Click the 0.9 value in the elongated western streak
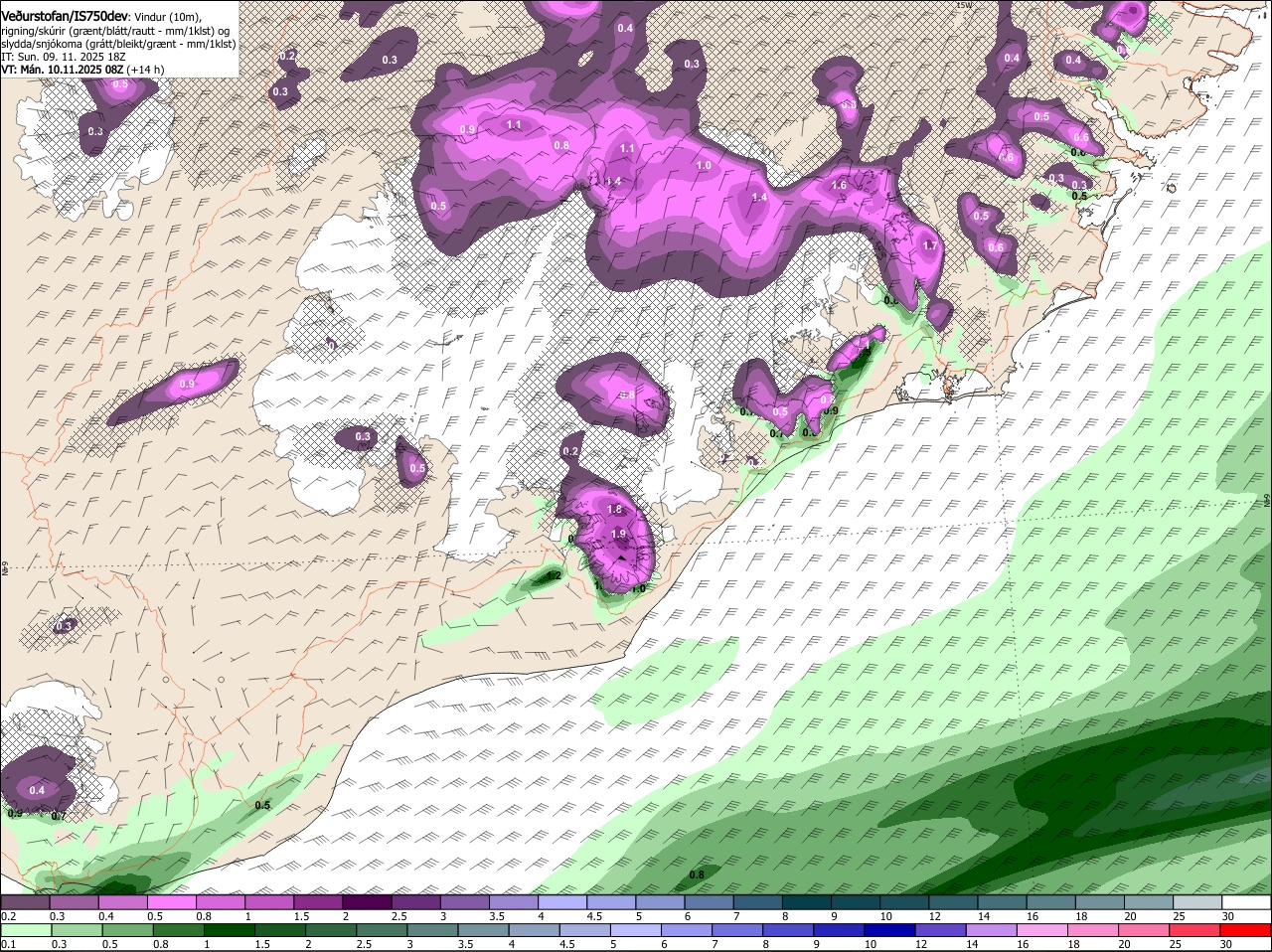The height and width of the screenshot is (952, 1272). 187,384
